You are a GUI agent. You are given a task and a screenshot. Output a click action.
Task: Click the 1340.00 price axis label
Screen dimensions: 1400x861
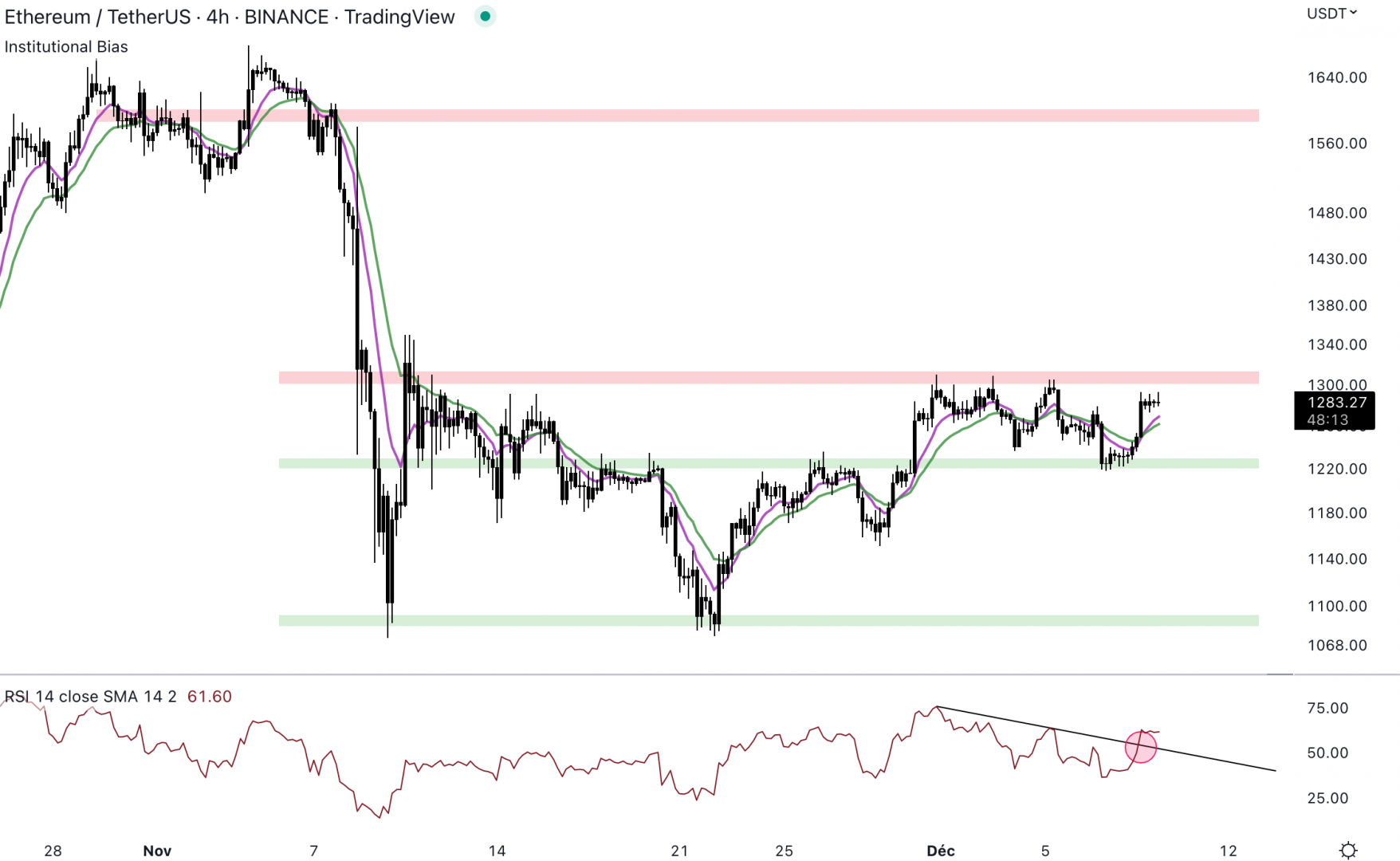(1337, 344)
